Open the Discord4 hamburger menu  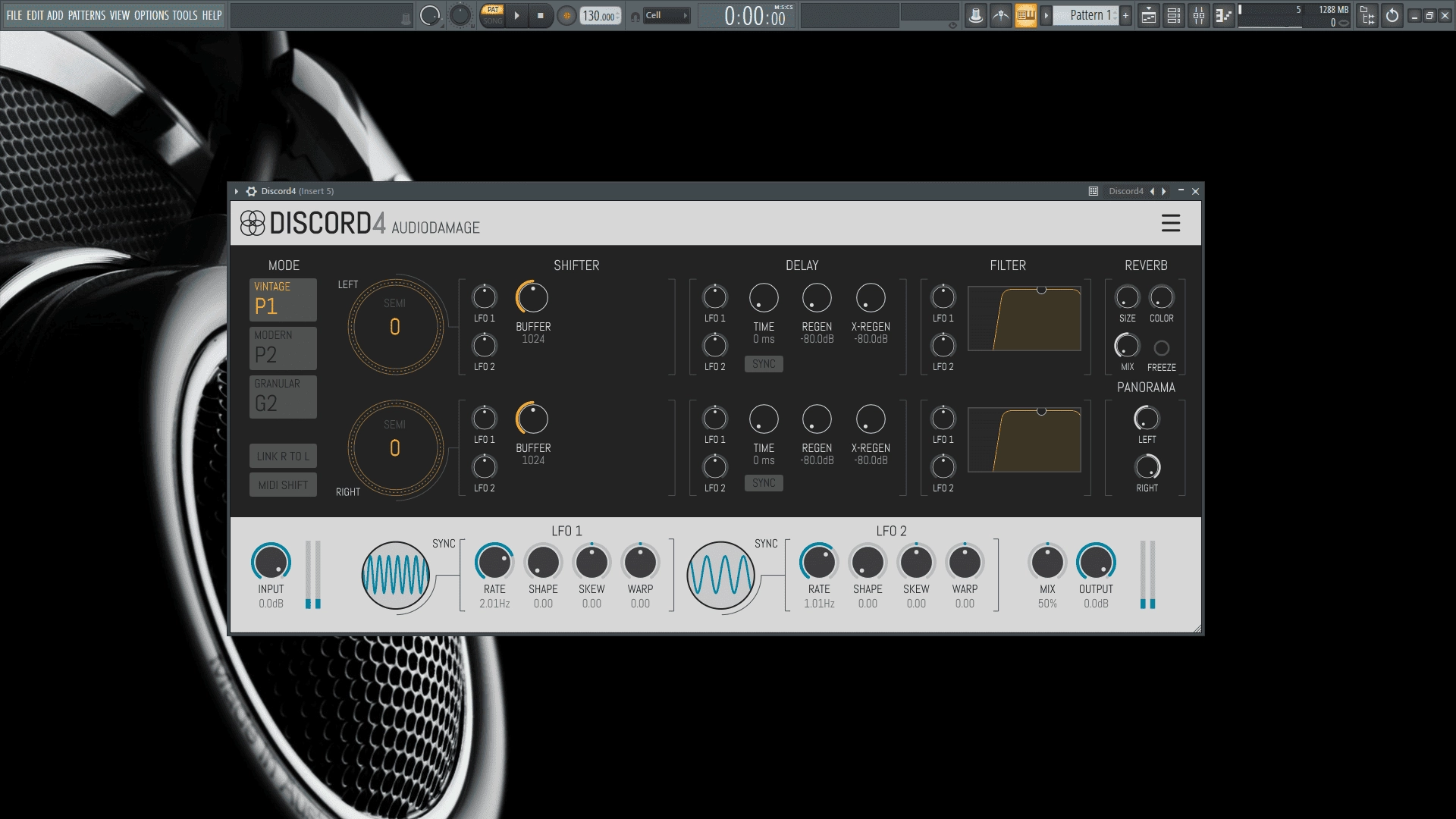[x=1171, y=223]
